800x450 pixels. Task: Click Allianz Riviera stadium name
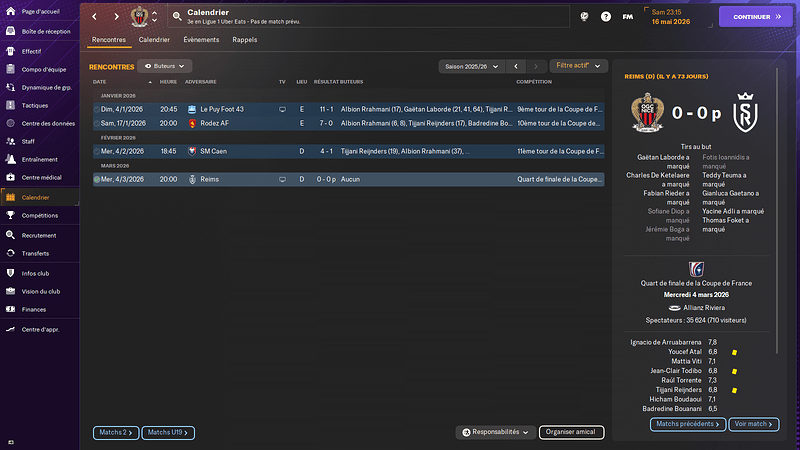pos(704,308)
